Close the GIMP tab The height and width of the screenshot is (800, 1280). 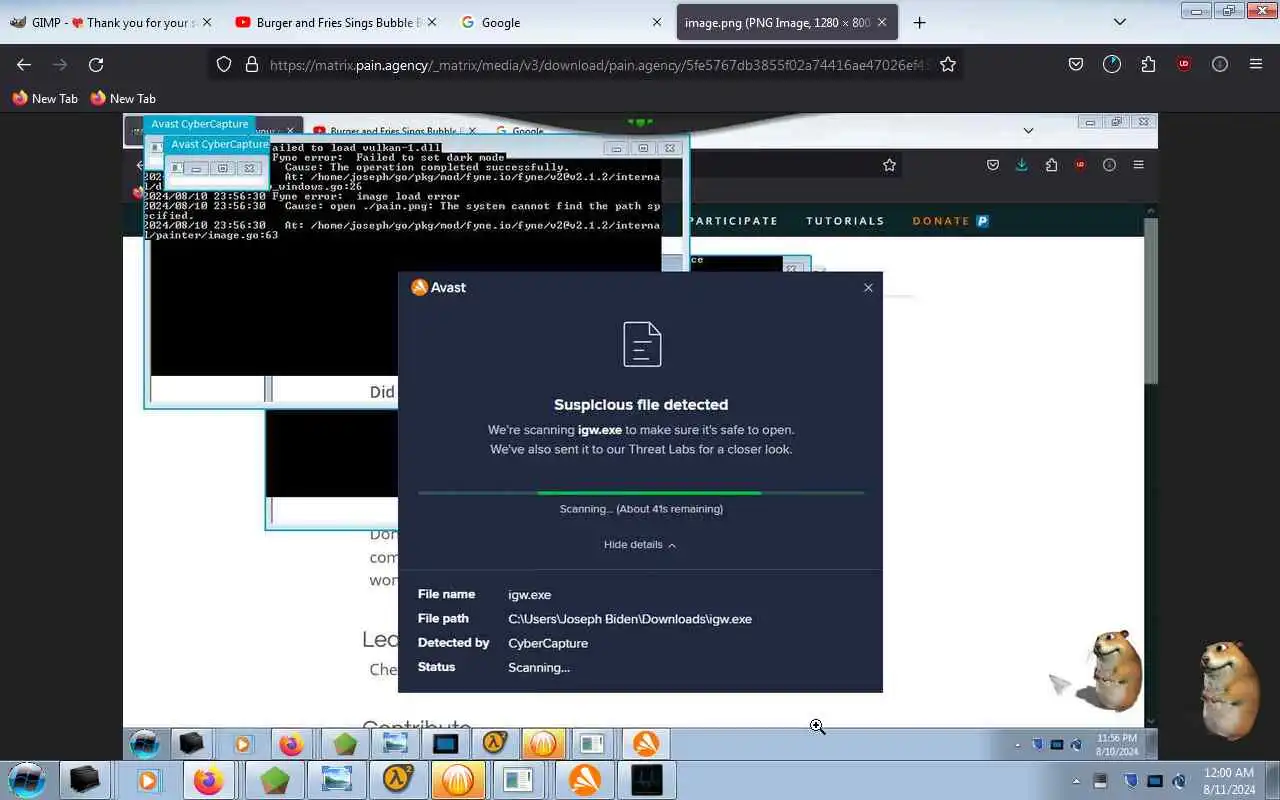207,22
